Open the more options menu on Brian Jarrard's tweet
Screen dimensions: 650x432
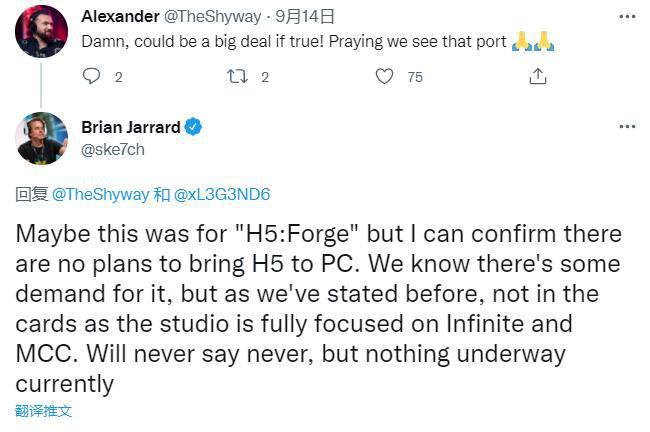point(627,126)
